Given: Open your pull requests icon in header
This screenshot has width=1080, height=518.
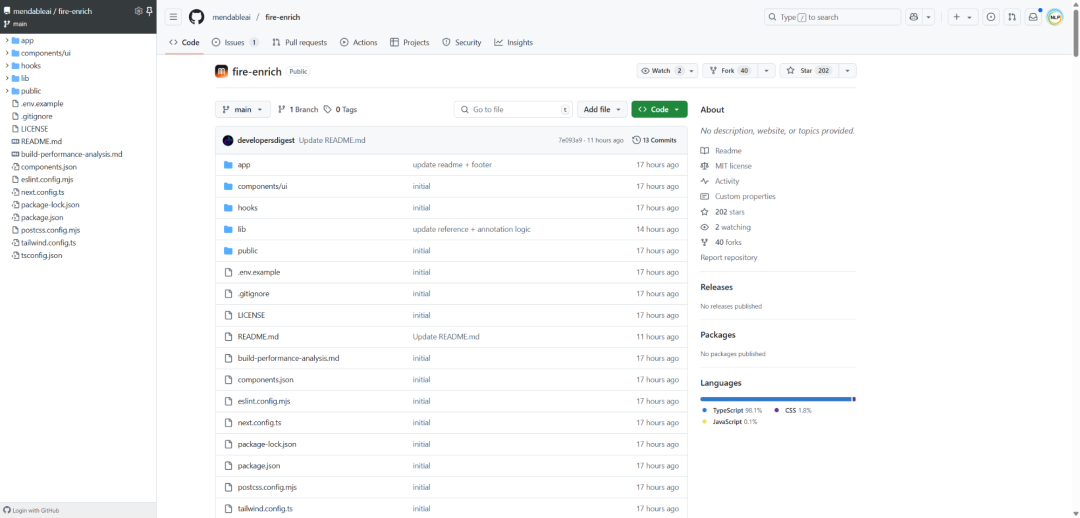Looking at the screenshot, I should [1011, 17].
